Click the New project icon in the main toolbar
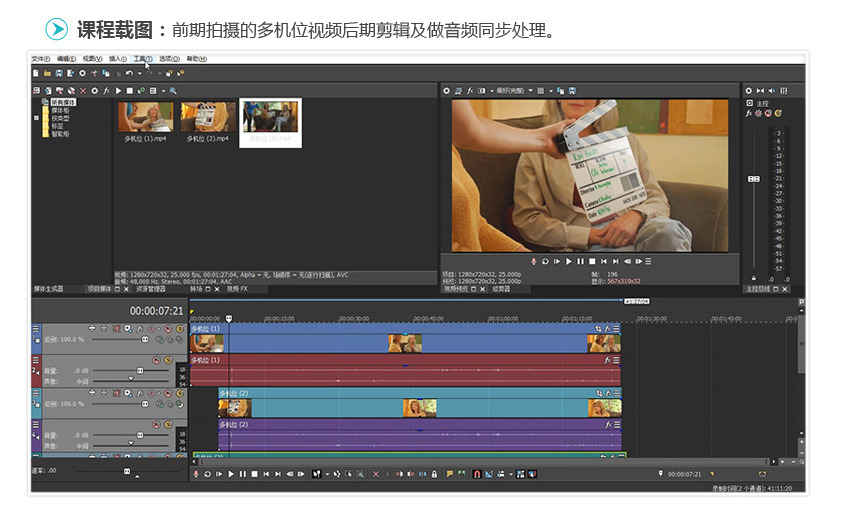Viewport: 850px width, 521px height. pyautogui.click(x=36, y=73)
